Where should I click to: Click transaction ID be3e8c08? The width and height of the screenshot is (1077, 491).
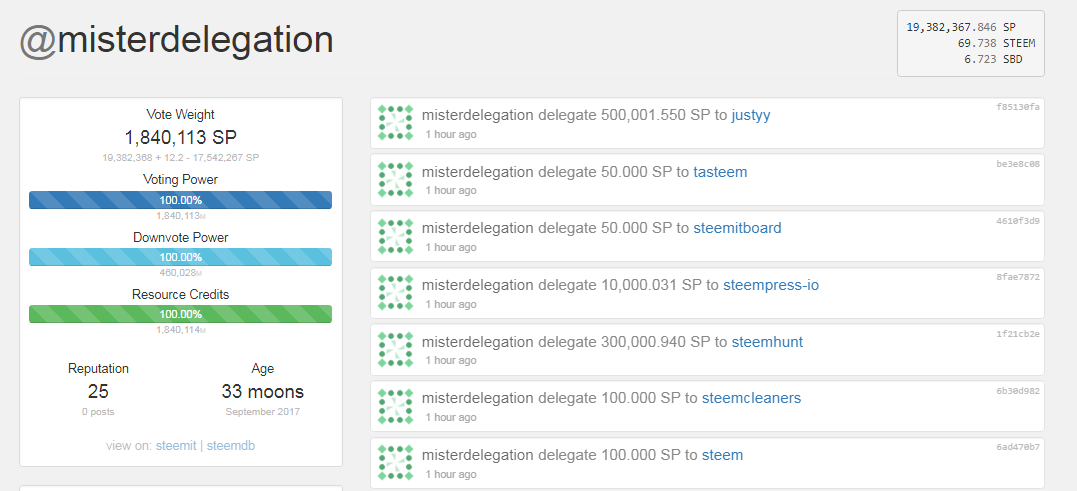(x=1018, y=164)
